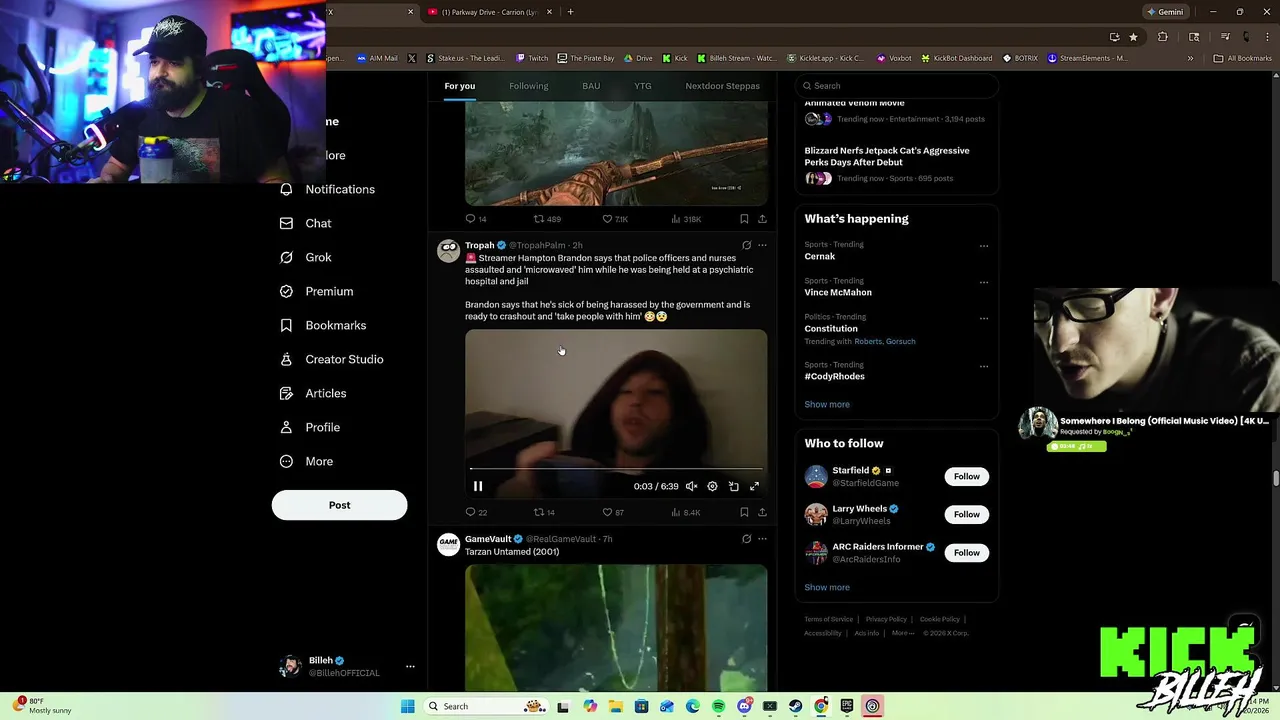Open Creator Studio in the sidebar
The image size is (1280, 720).
(331, 359)
